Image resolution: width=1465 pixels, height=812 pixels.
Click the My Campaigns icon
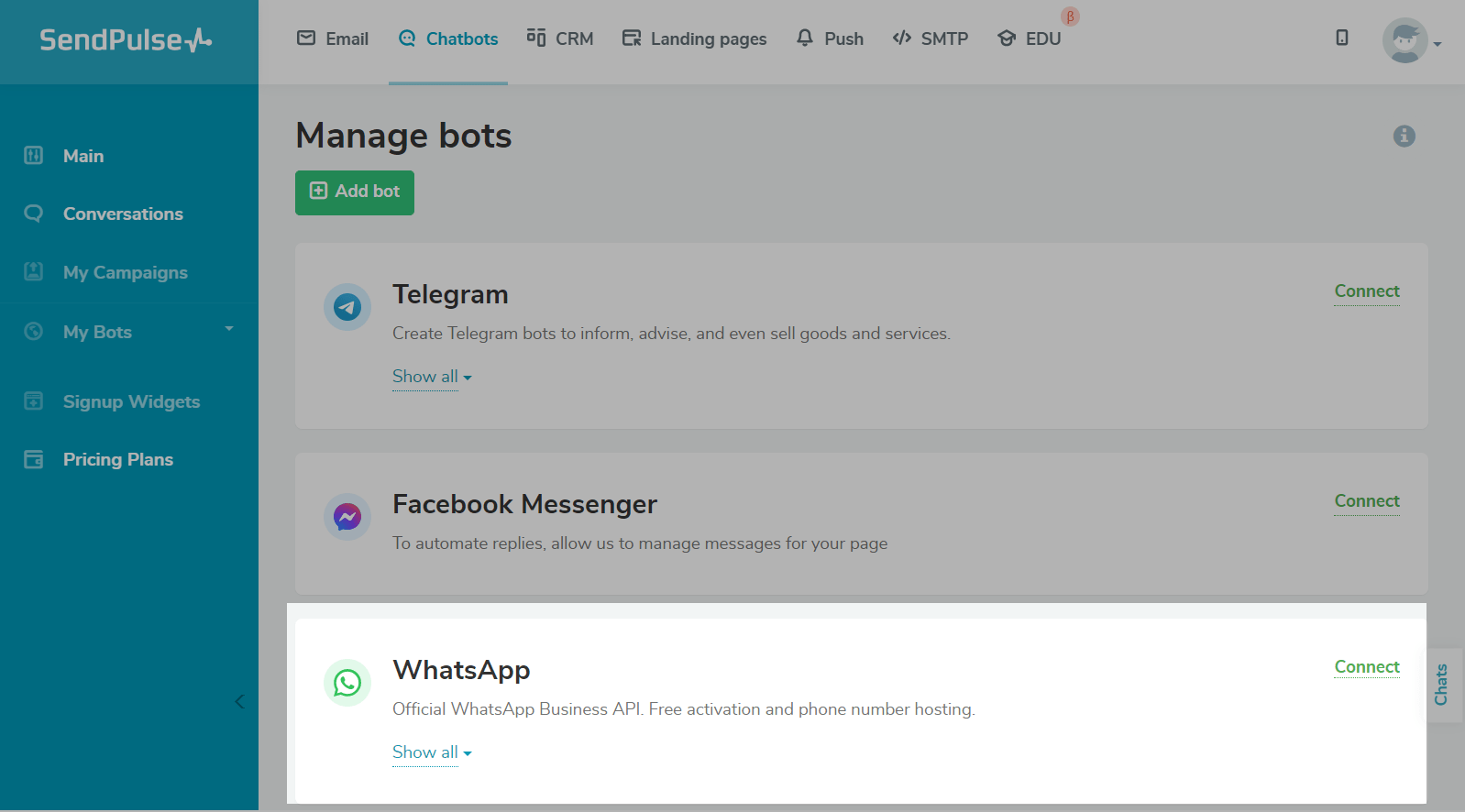[x=34, y=271]
